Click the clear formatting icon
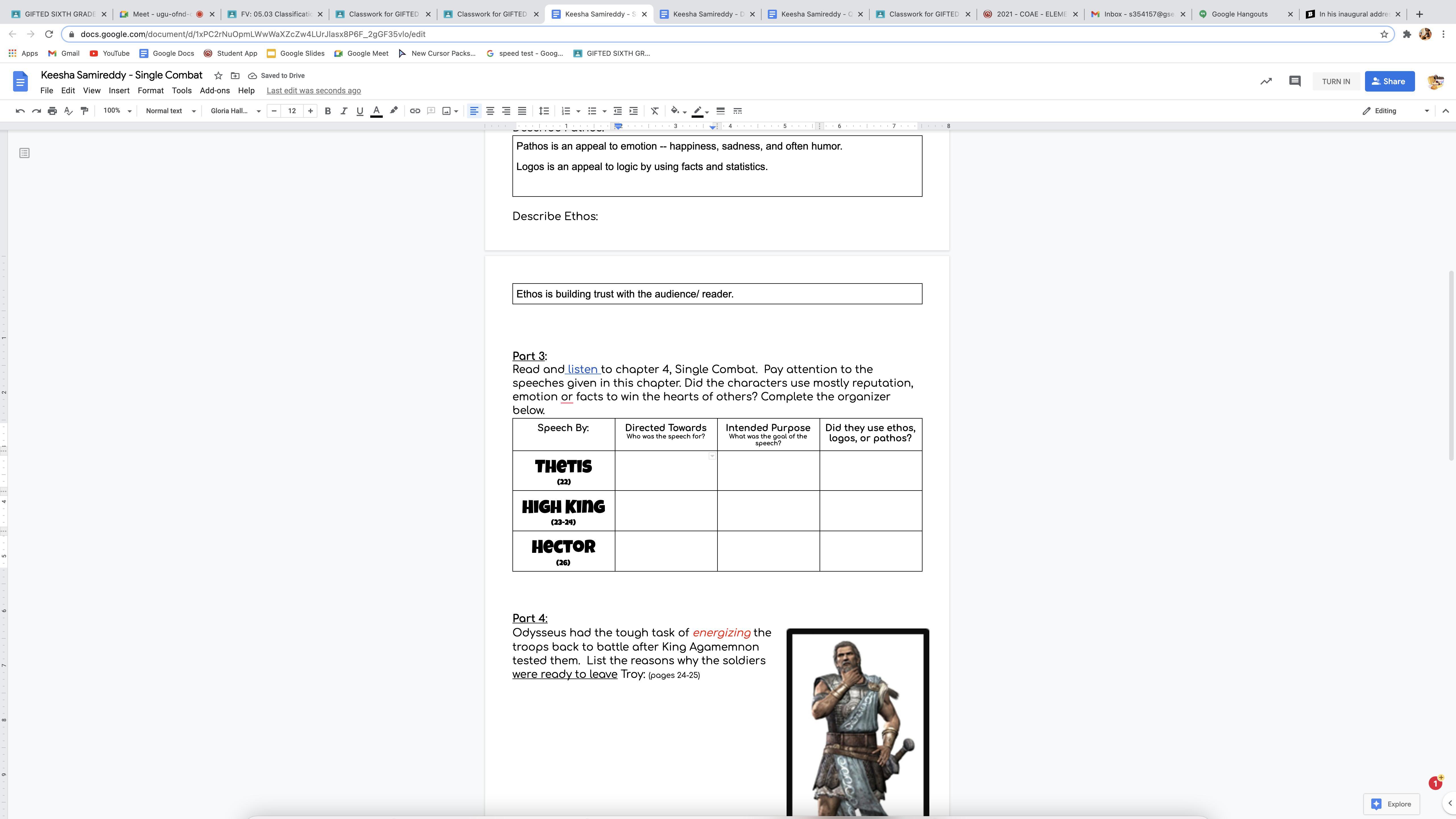1456x819 pixels. 655,111
